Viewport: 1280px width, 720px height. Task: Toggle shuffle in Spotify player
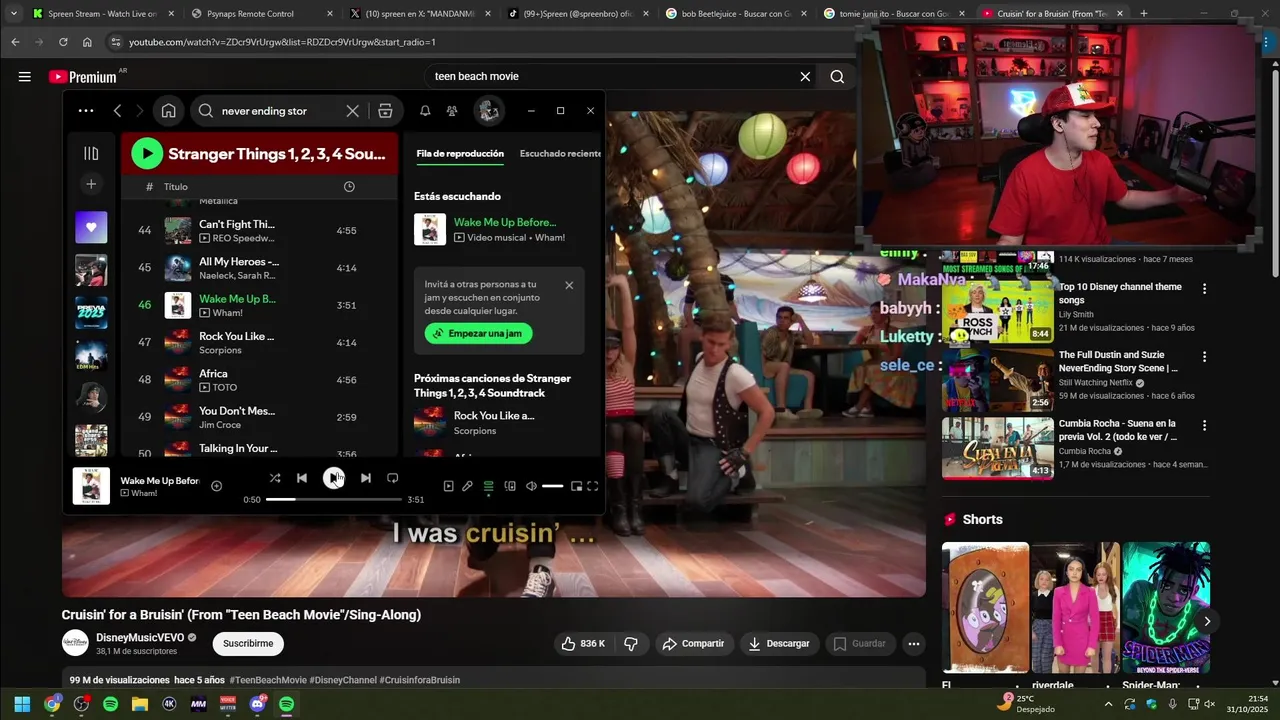click(x=275, y=478)
